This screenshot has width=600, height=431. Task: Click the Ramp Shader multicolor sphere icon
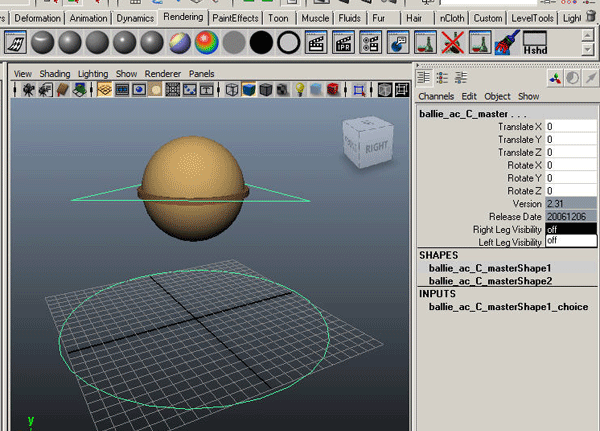pos(179,42)
